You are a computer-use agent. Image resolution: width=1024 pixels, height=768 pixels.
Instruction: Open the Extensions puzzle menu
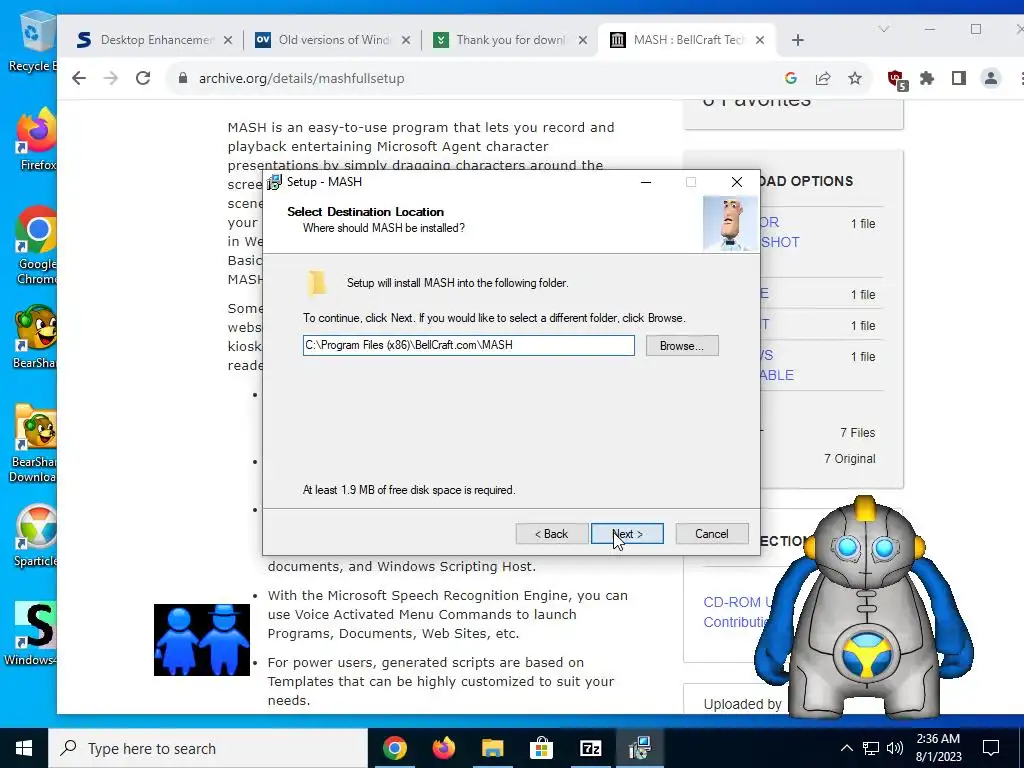927,78
